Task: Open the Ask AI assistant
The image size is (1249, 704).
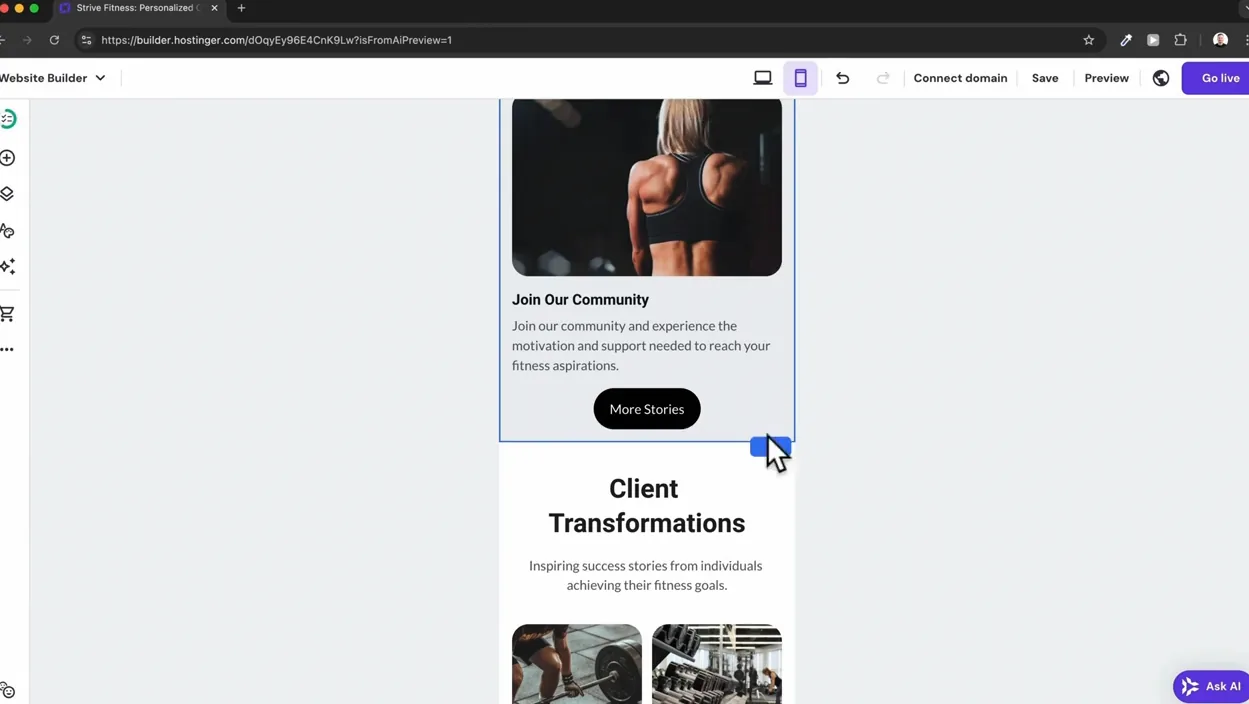Action: 1212,686
